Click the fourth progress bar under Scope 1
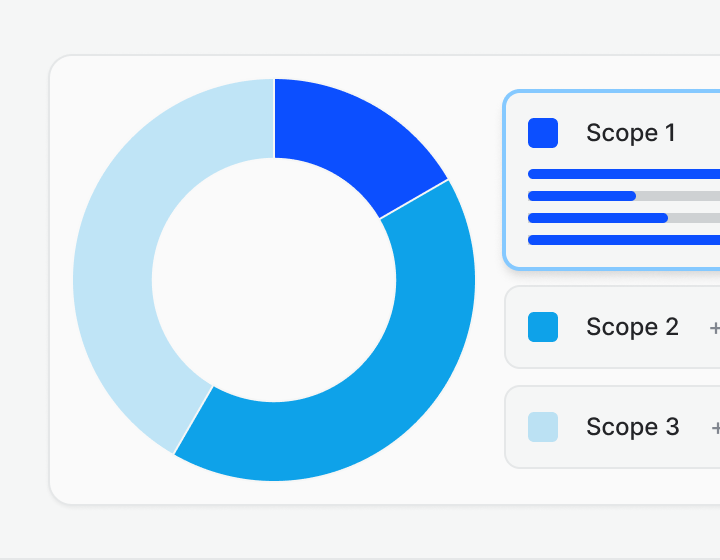Viewport: 720px width, 560px height. coord(620,240)
